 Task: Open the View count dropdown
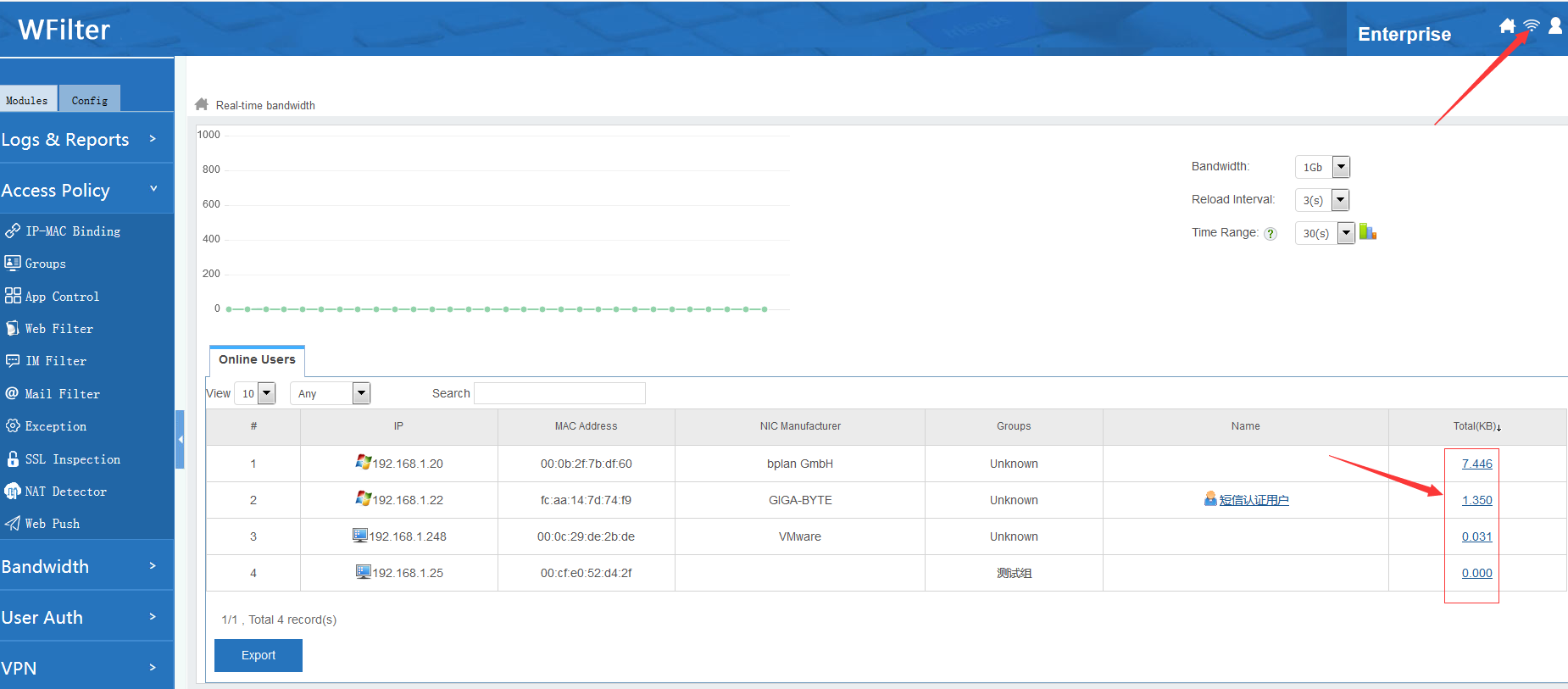coord(266,393)
